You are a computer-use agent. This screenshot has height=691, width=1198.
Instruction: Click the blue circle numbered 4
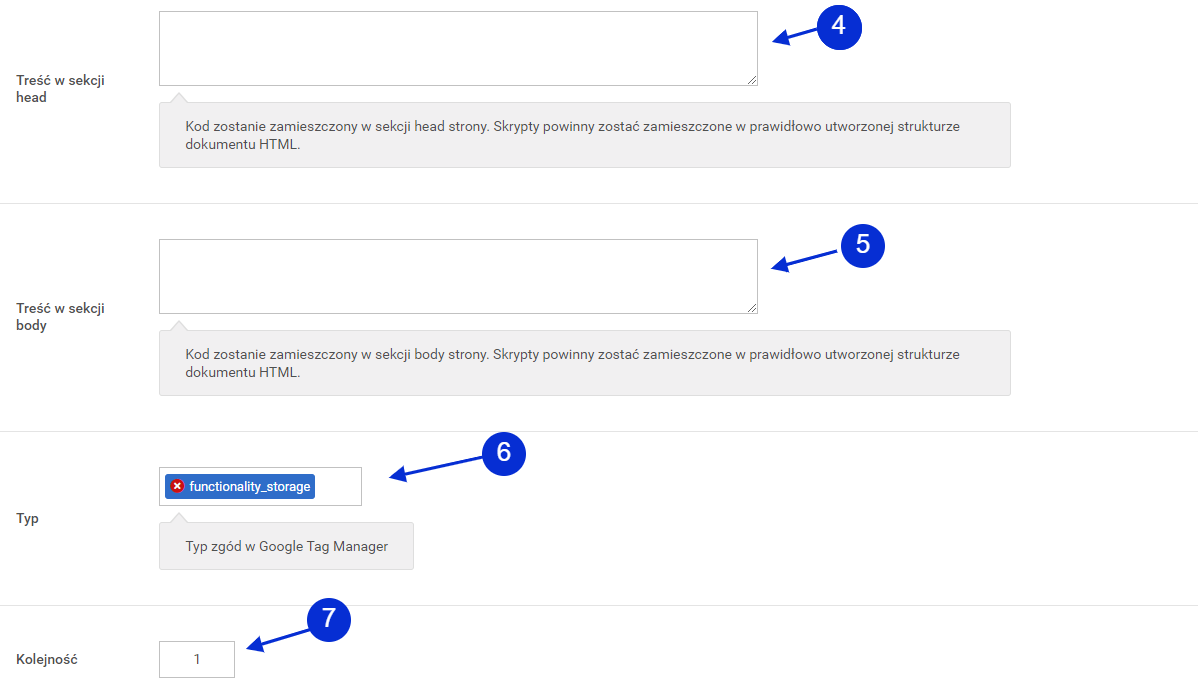point(839,27)
